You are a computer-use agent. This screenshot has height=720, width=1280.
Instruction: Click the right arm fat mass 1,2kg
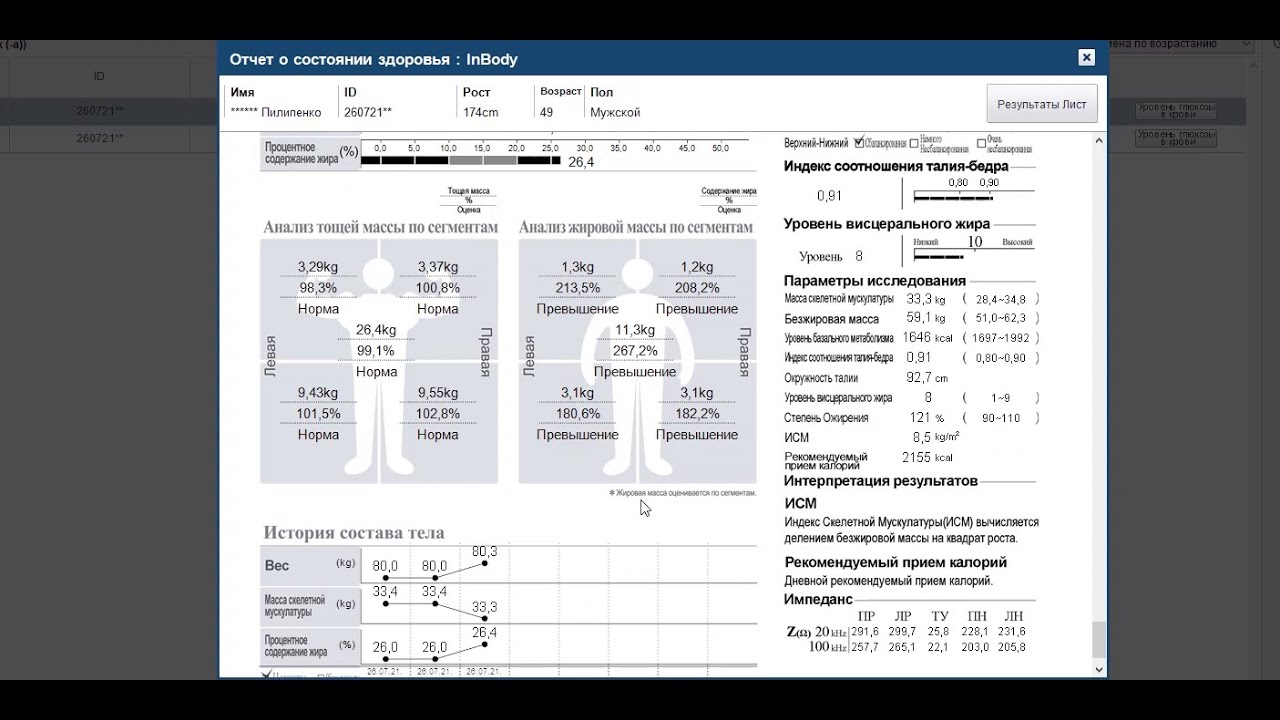point(697,267)
